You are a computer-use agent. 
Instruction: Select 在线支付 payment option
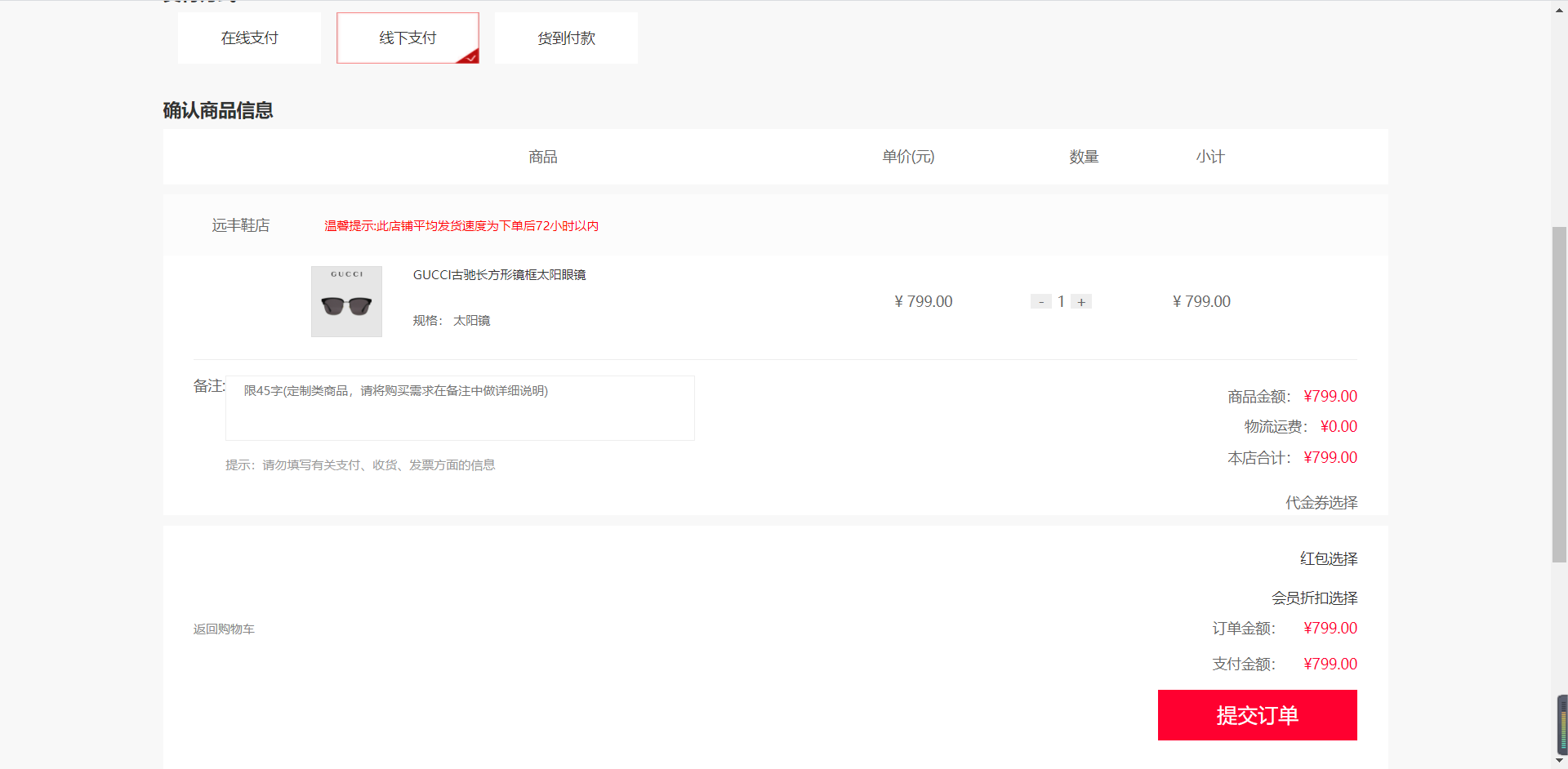[249, 38]
